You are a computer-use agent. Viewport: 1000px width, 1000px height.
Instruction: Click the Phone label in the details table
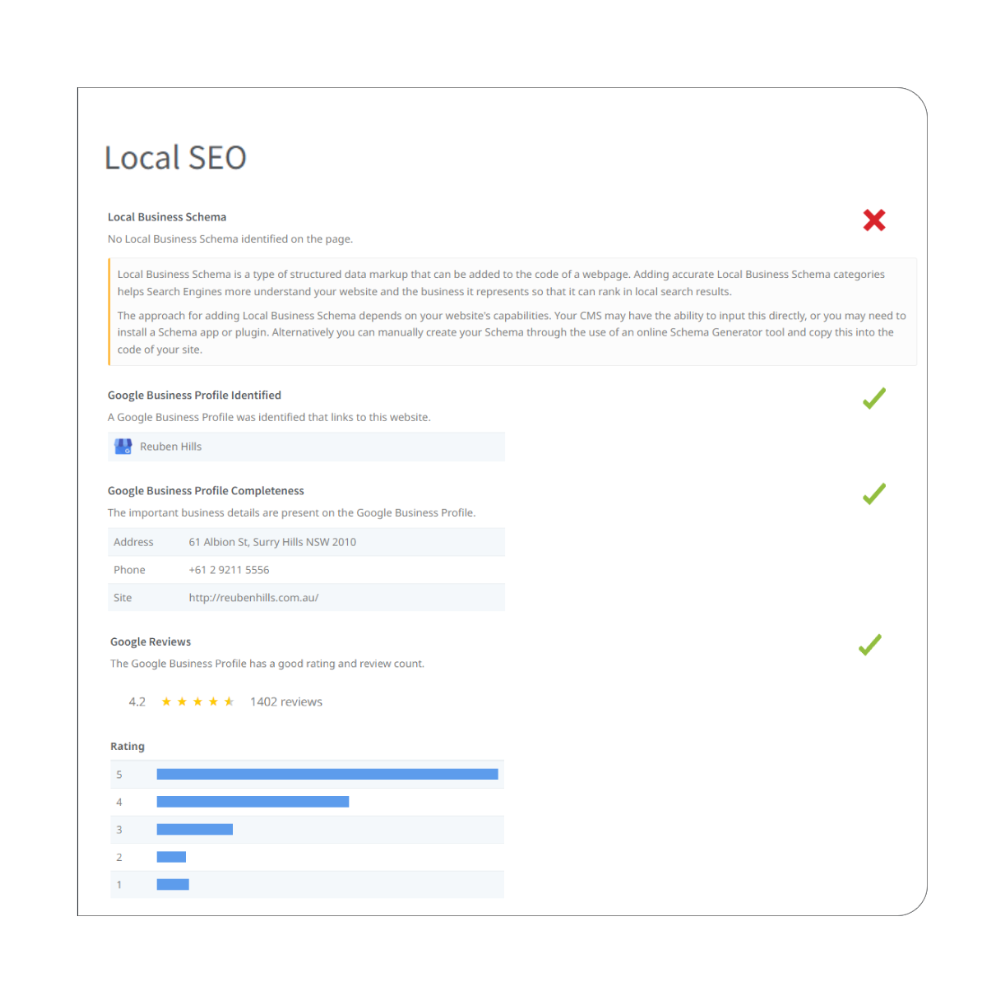tap(129, 570)
